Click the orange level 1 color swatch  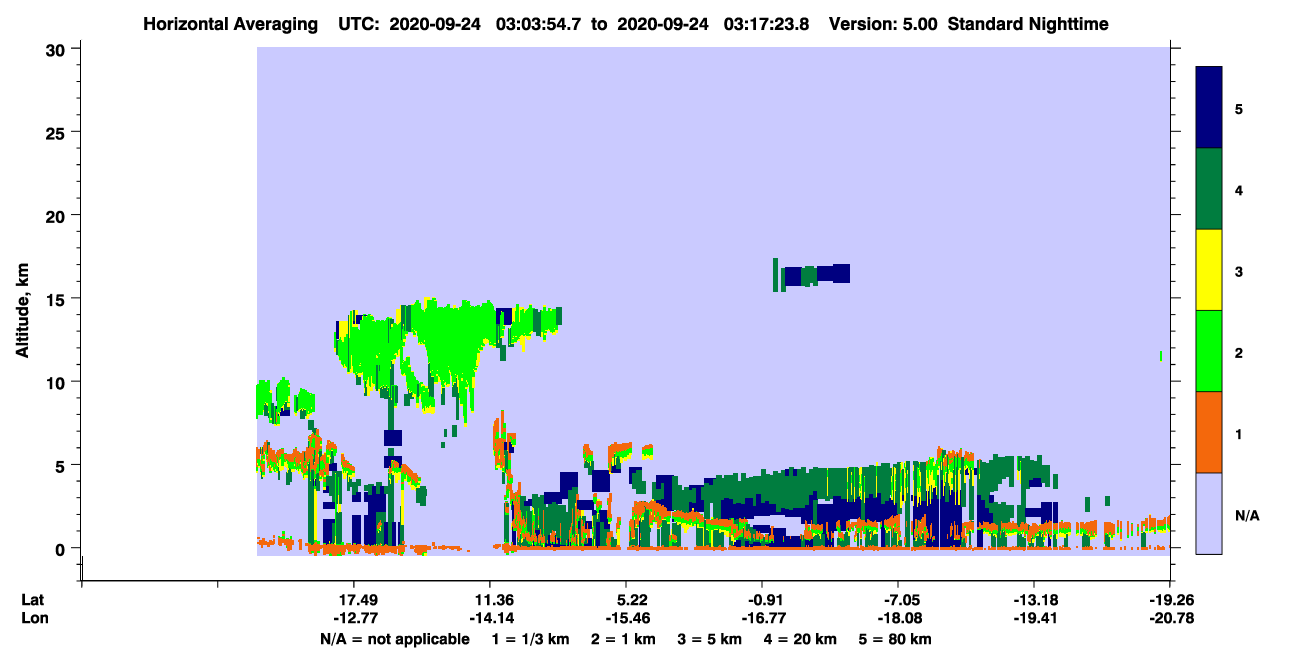(1209, 432)
